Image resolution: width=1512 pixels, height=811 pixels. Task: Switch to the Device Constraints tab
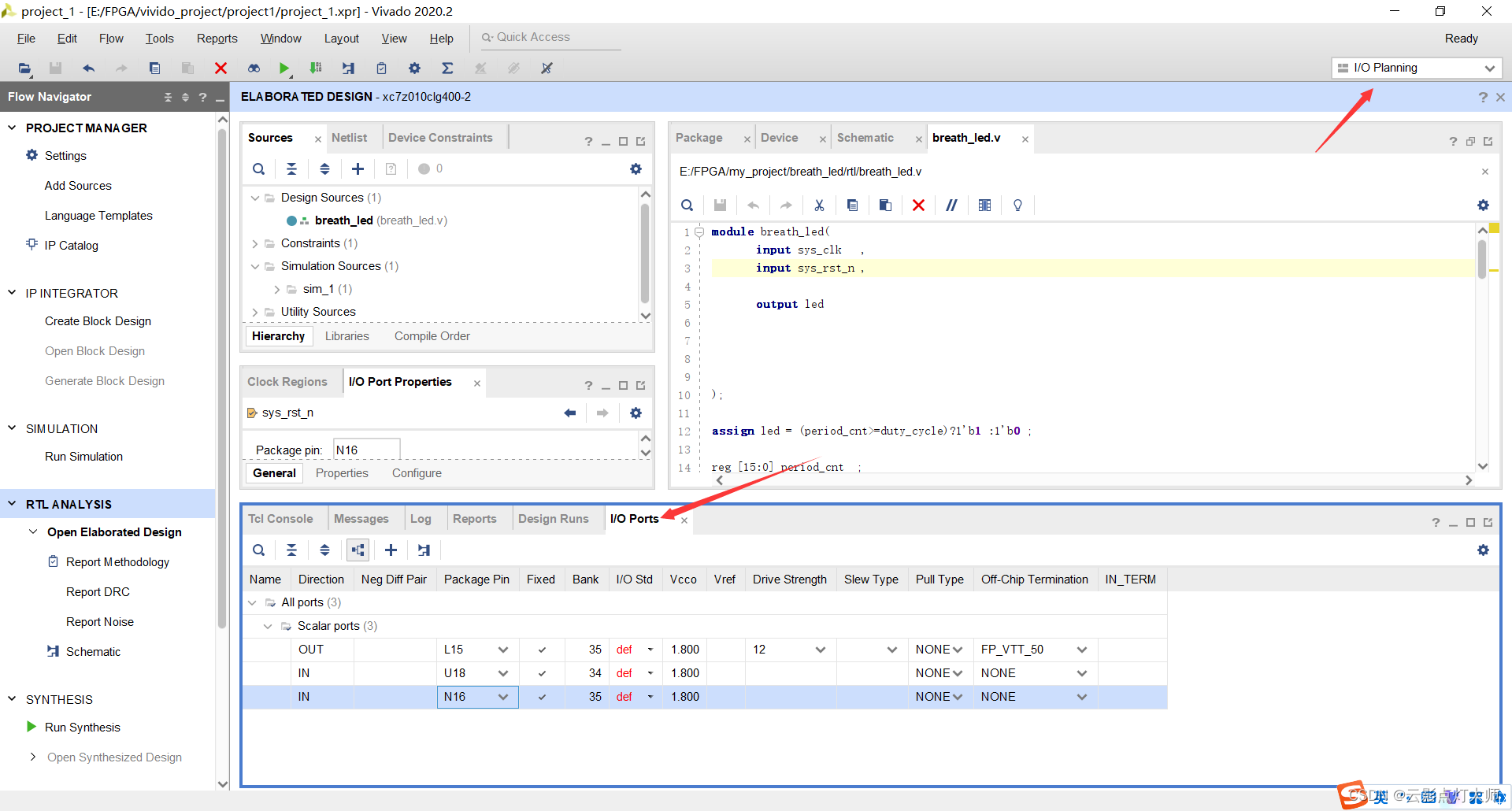pyautogui.click(x=440, y=138)
